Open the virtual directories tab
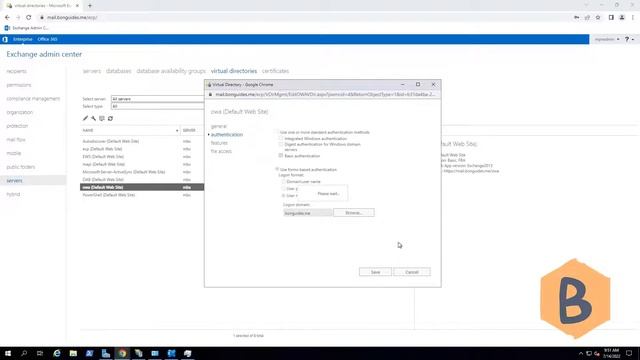This screenshot has height=360, width=640. 234,71
